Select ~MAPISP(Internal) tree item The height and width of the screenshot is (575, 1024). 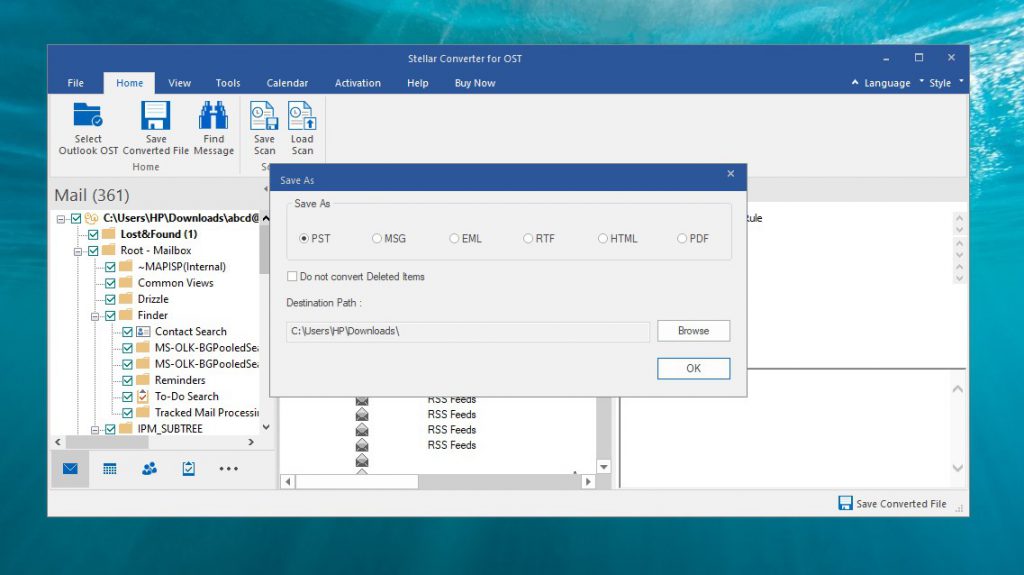[x=182, y=267]
